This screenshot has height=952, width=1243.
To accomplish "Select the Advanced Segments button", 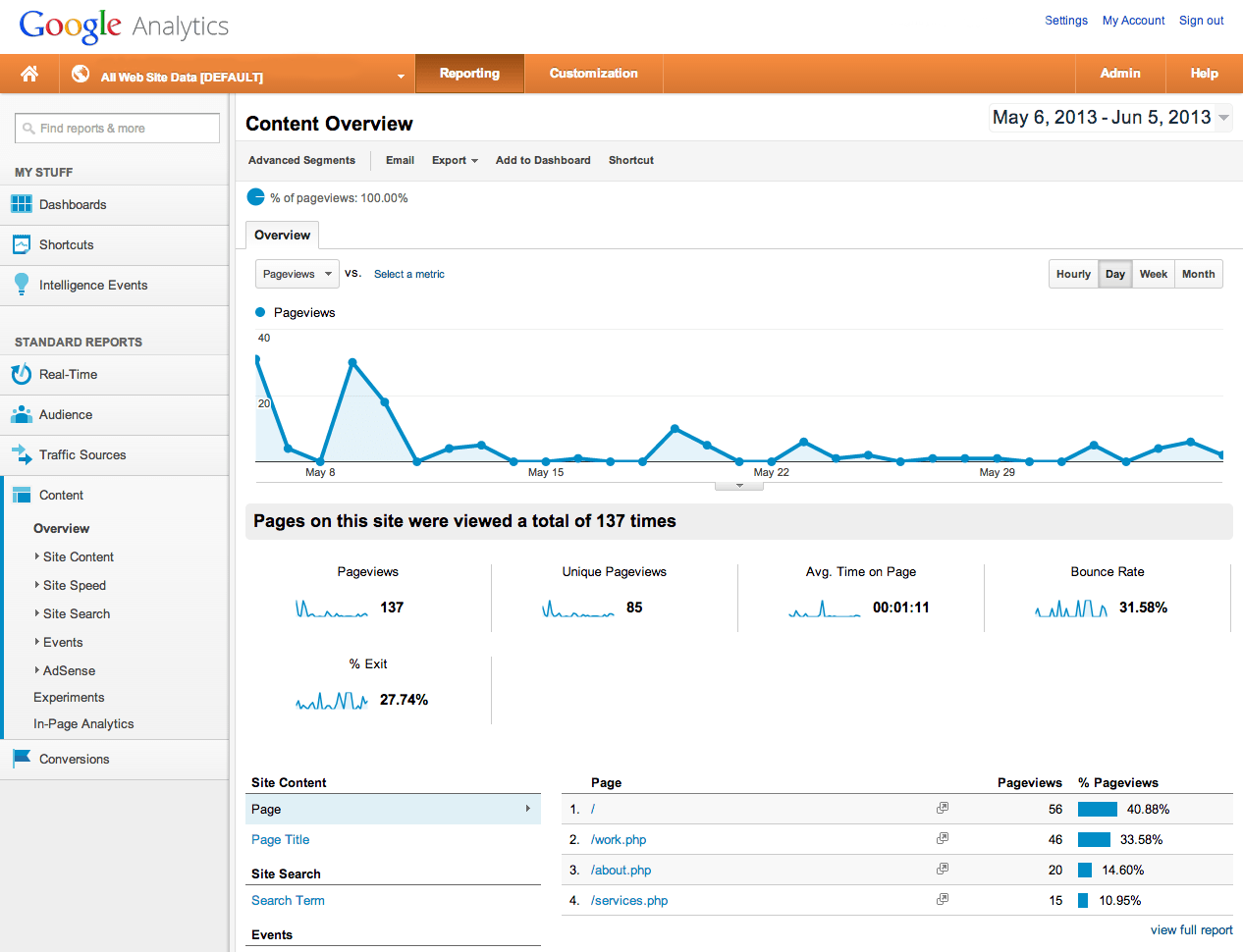I will coord(301,160).
